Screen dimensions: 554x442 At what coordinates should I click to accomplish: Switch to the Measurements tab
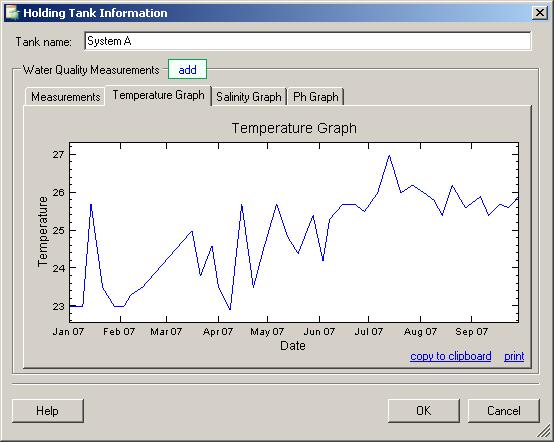(65, 96)
